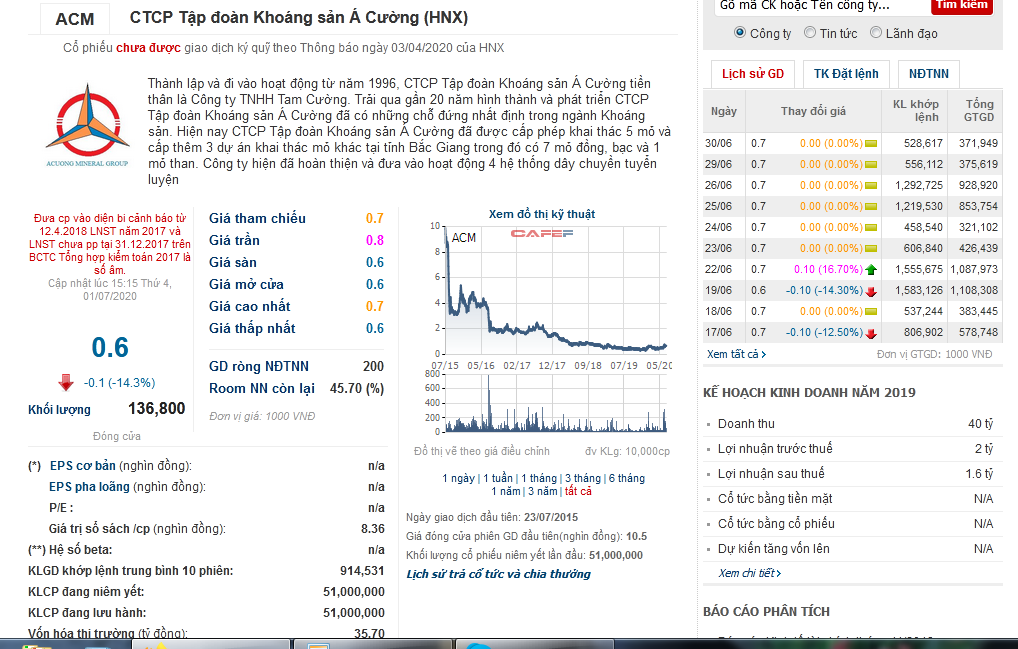Click the Giá trần value 0.8
The width and height of the screenshot is (1018, 649).
click(375, 241)
